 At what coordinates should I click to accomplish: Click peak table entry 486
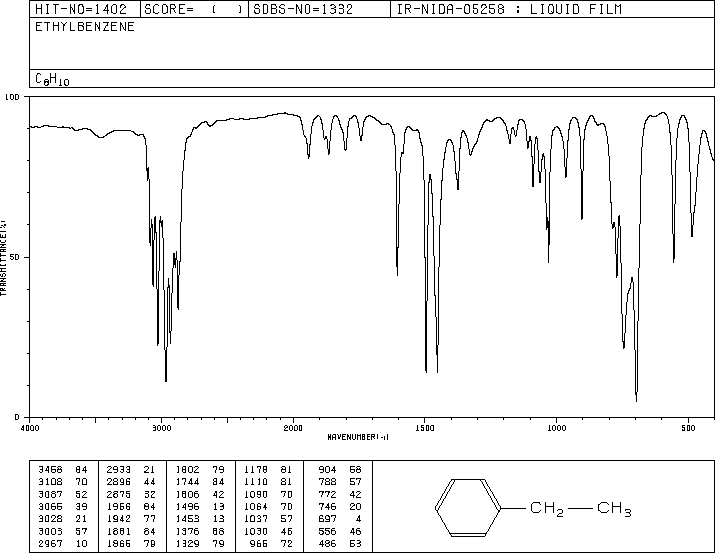tap(327, 544)
